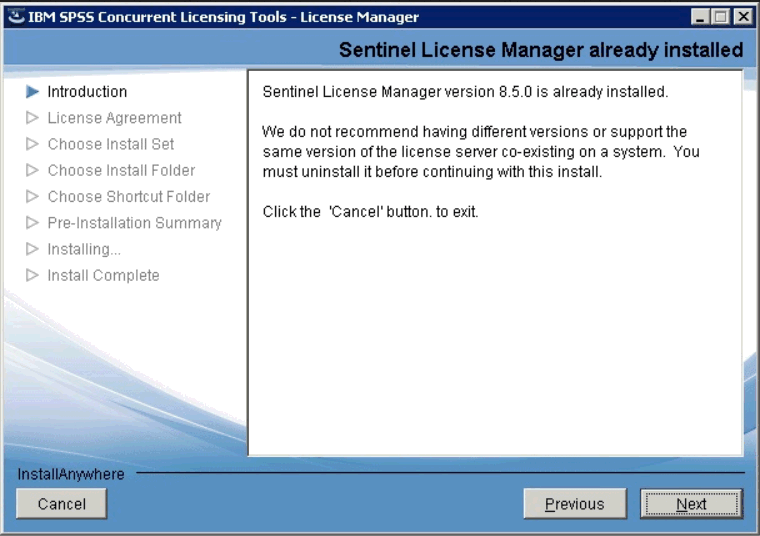This screenshot has width=760, height=536.
Task: Click the arrow beside Choose Shortcut Folder
Action: [32, 196]
